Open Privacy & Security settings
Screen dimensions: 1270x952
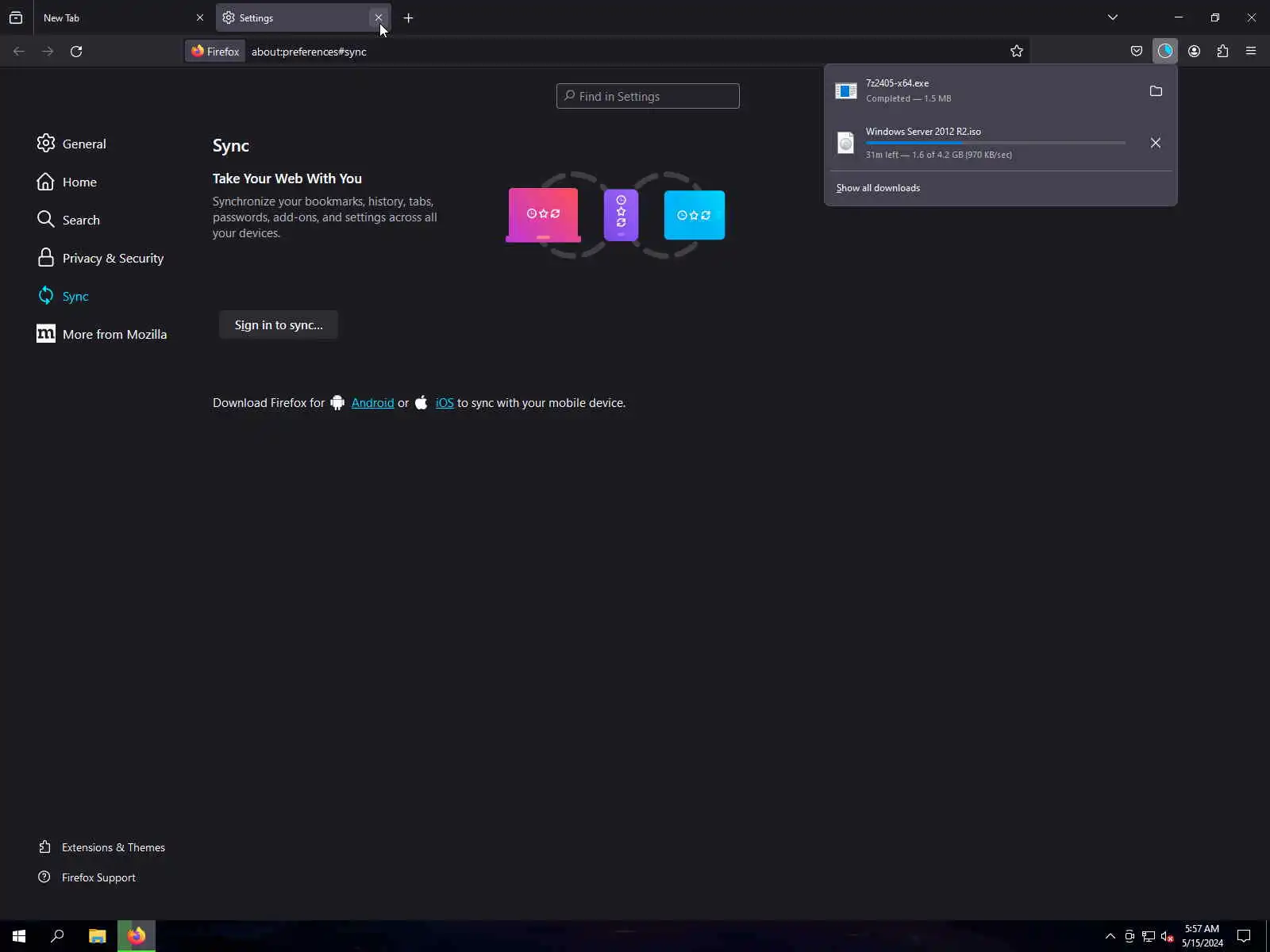point(100,258)
